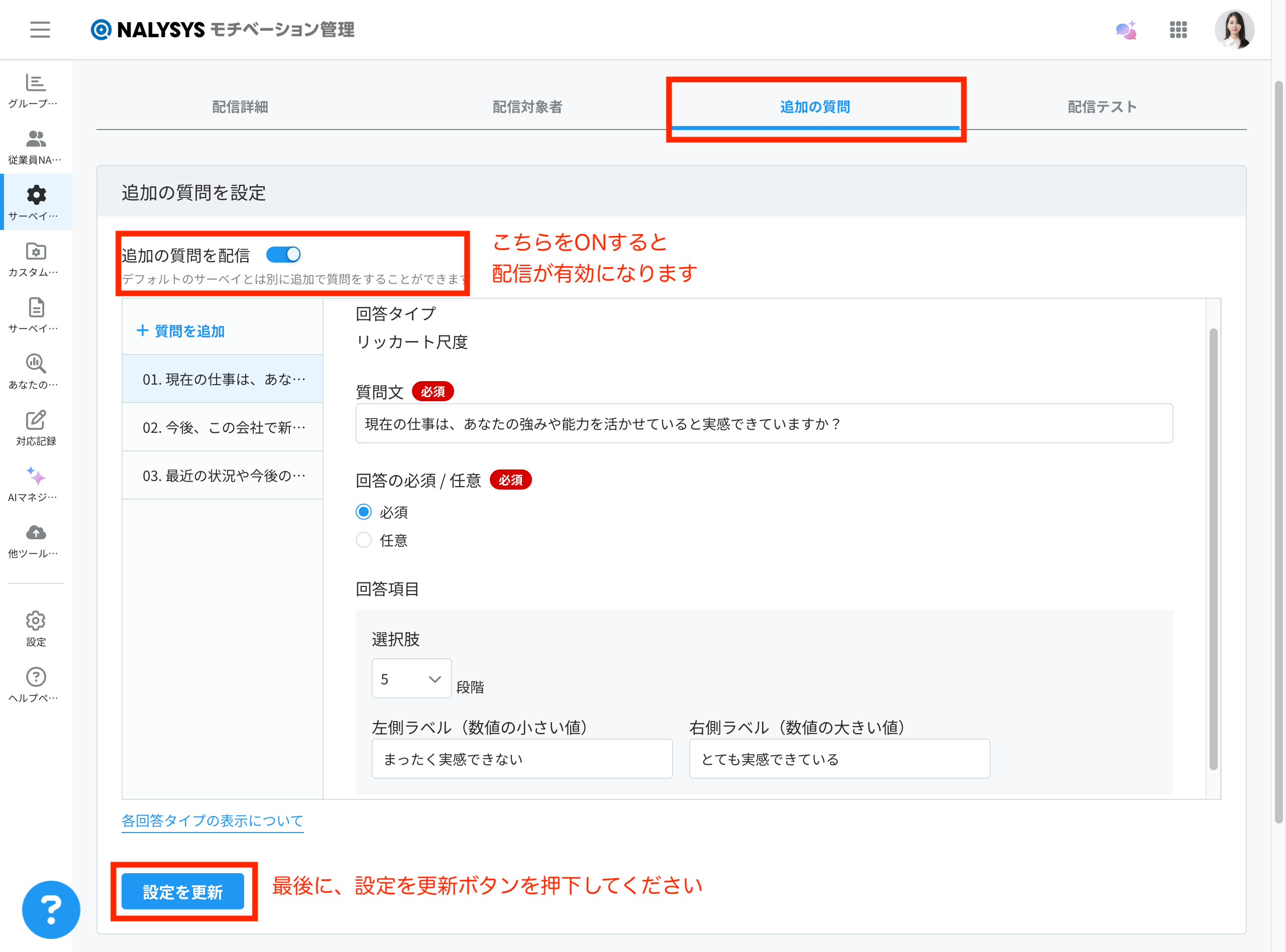The width and height of the screenshot is (1286, 952).
Task: Click the question panel vertical scrollbar
Action: (x=1213, y=547)
